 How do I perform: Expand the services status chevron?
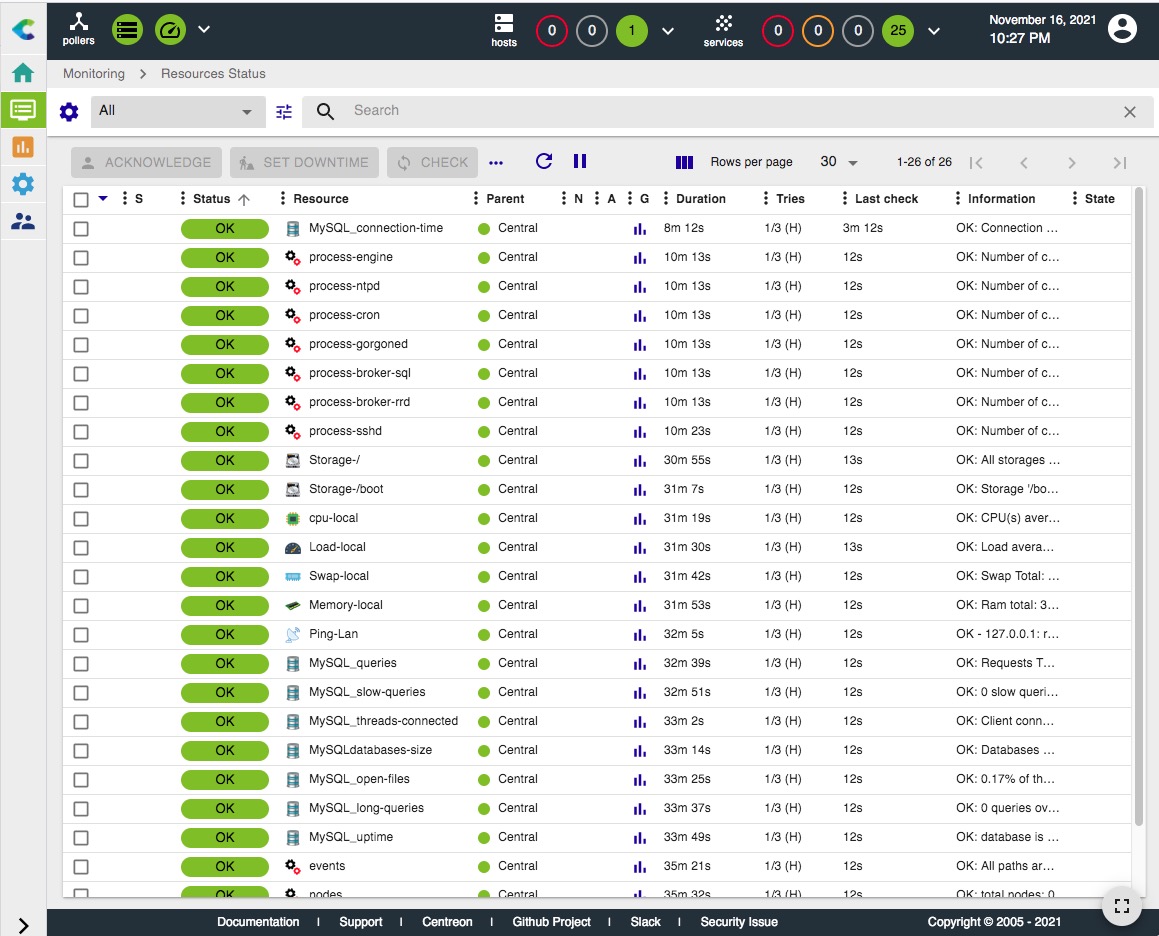934,30
